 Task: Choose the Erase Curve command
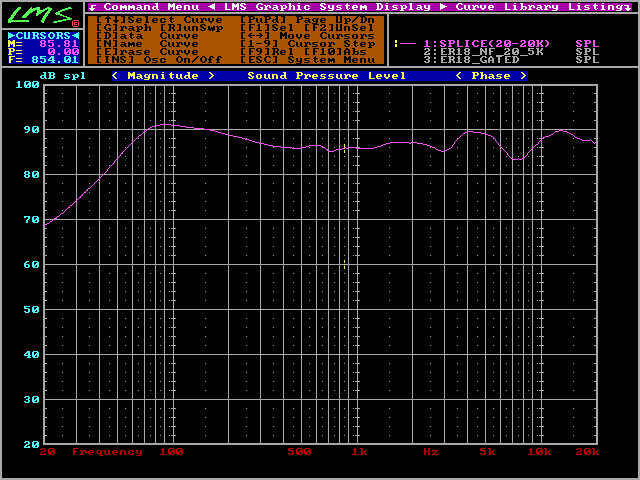(x=147, y=52)
